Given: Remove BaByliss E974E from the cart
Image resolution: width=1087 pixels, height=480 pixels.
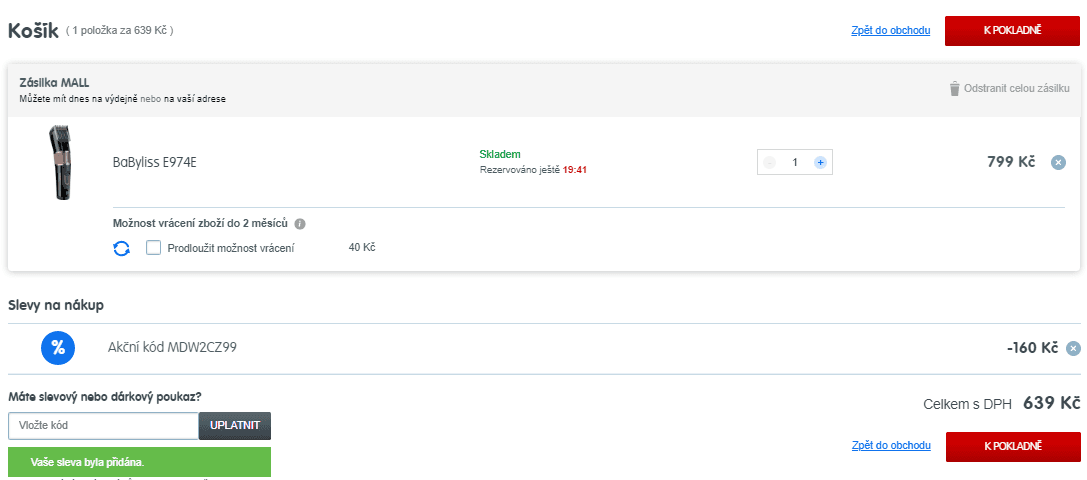Looking at the screenshot, I should coord(1058,162).
